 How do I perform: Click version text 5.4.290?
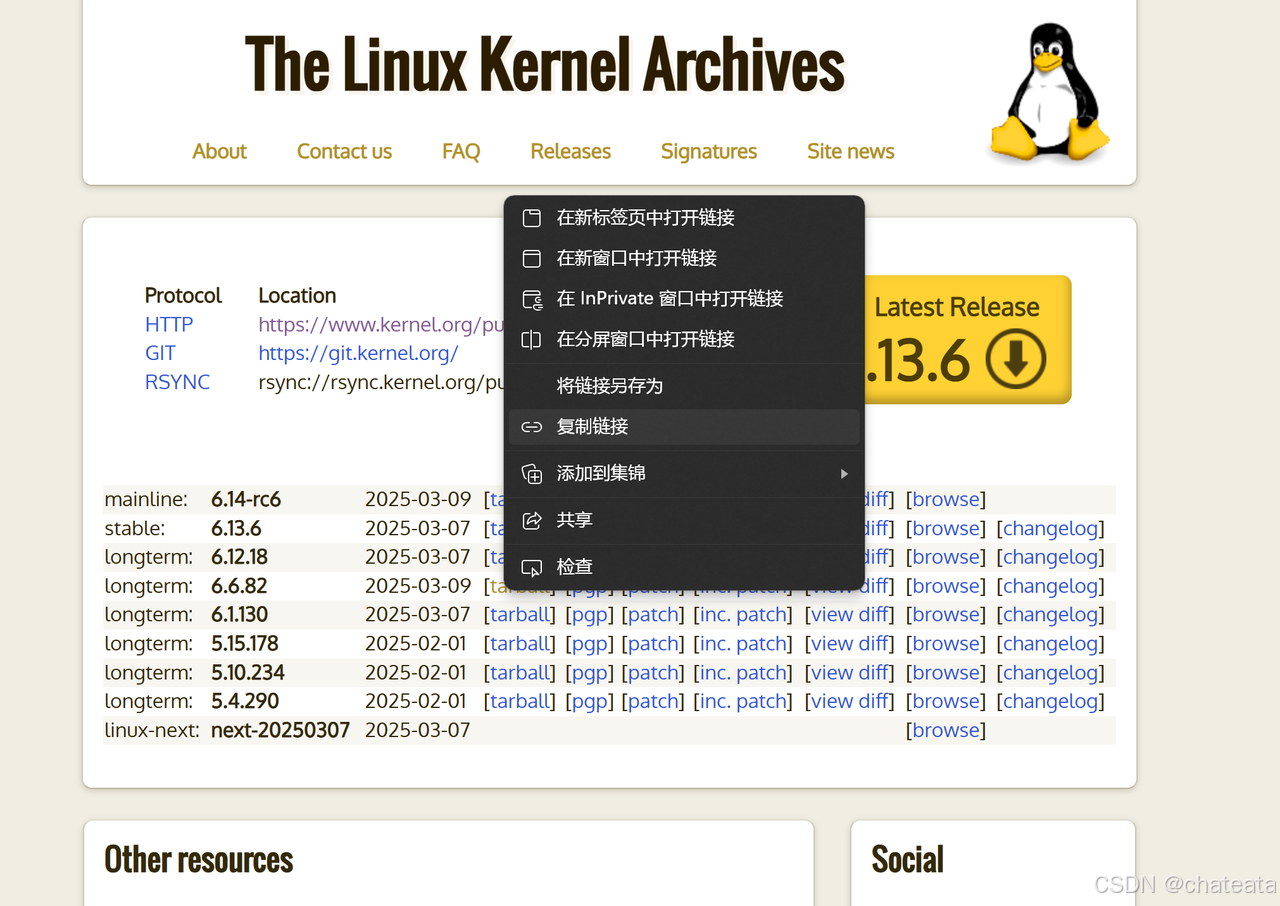tap(245, 702)
